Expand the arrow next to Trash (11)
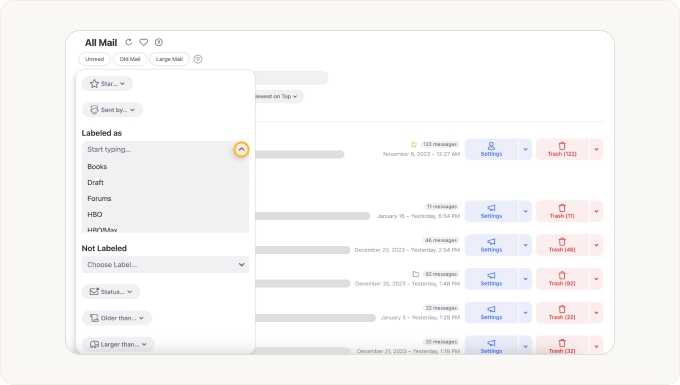 (596, 211)
